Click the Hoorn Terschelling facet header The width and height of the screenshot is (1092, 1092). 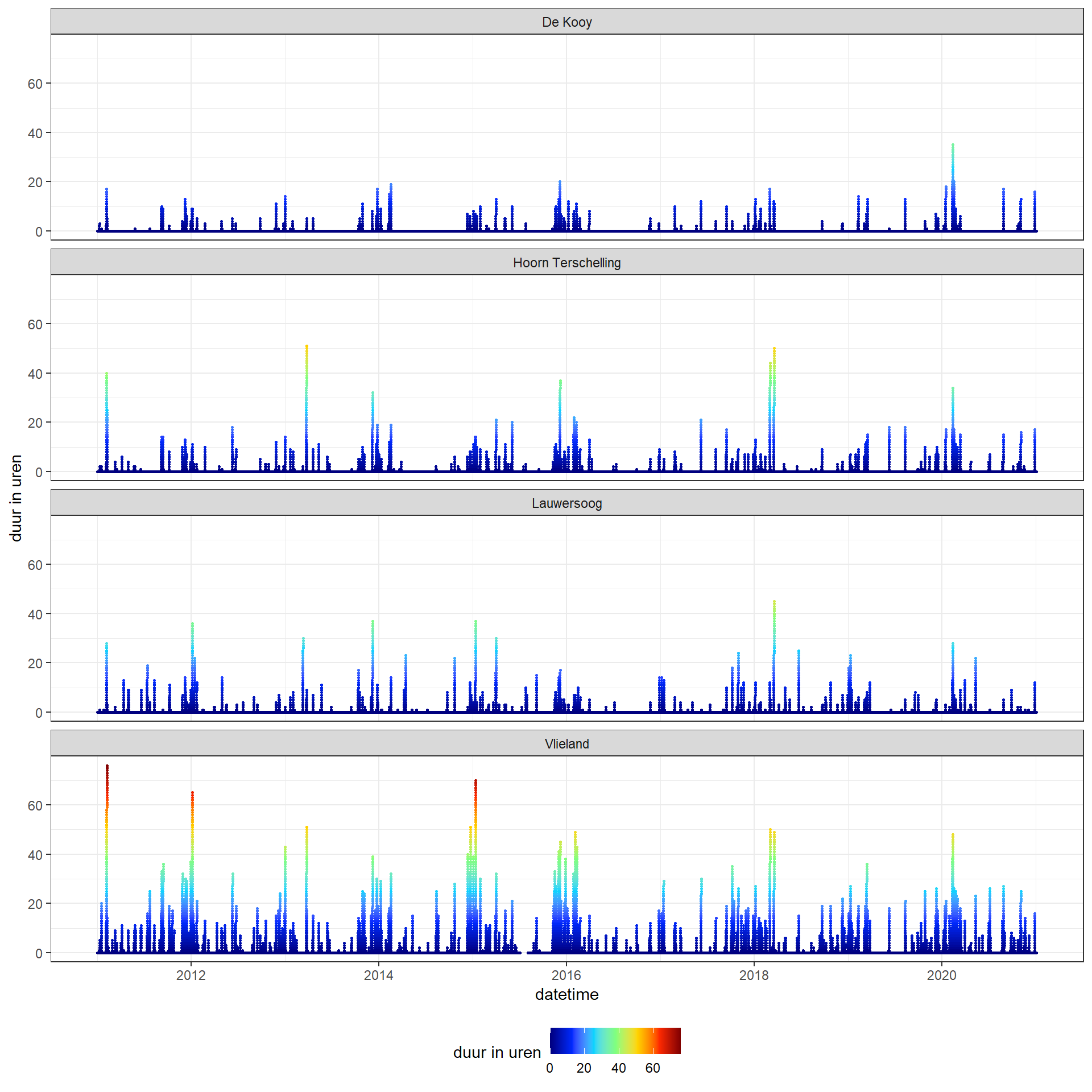pos(566,262)
